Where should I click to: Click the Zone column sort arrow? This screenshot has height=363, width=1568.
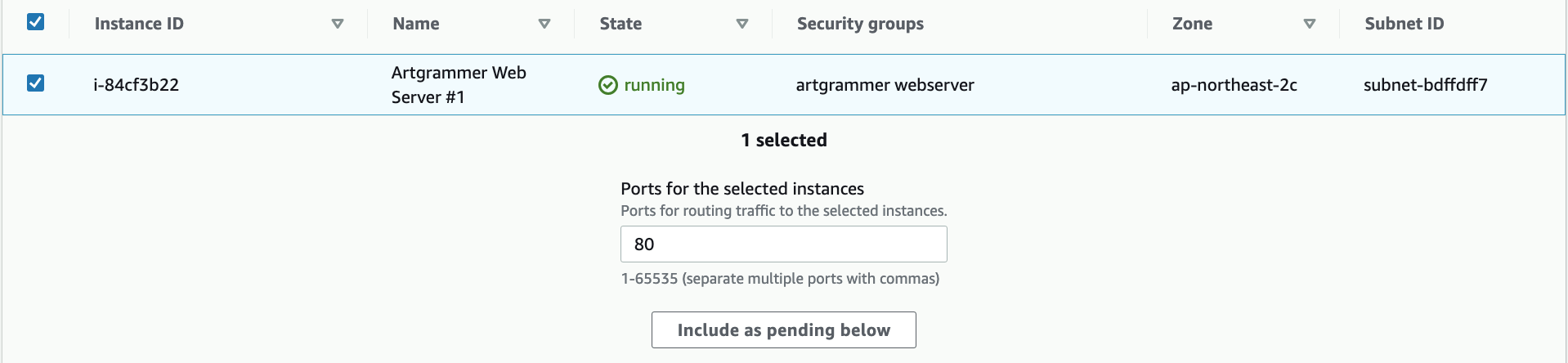[x=1309, y=24]
